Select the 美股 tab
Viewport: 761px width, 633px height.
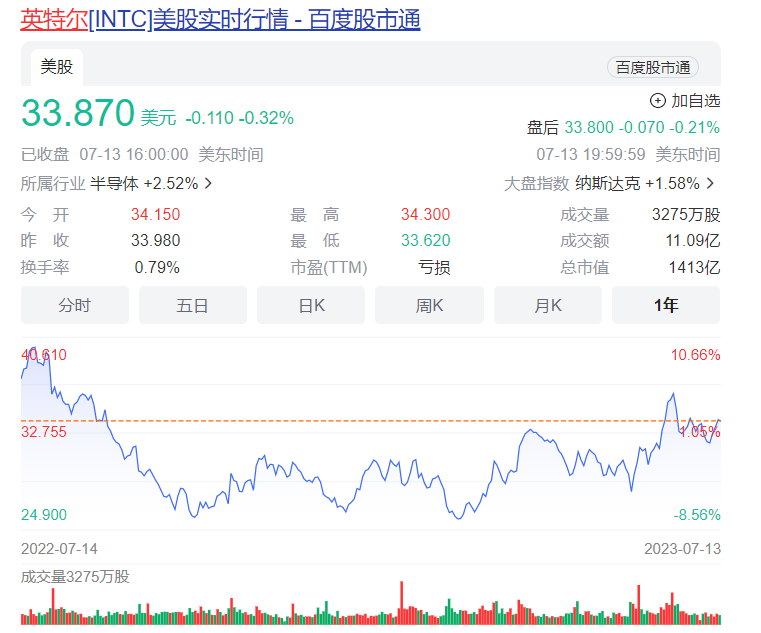[x=56, y=67]
